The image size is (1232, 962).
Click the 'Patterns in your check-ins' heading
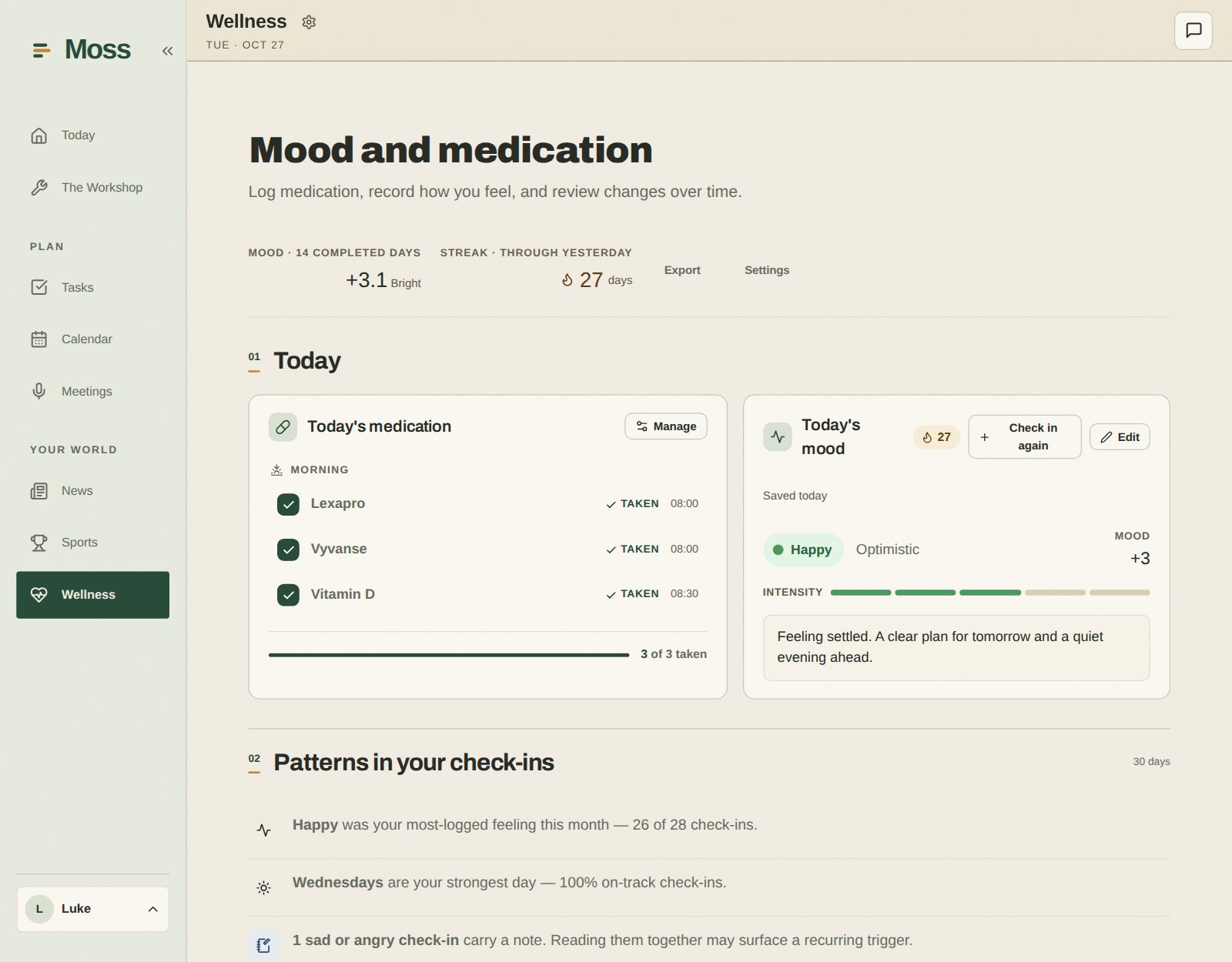(413, 763)
